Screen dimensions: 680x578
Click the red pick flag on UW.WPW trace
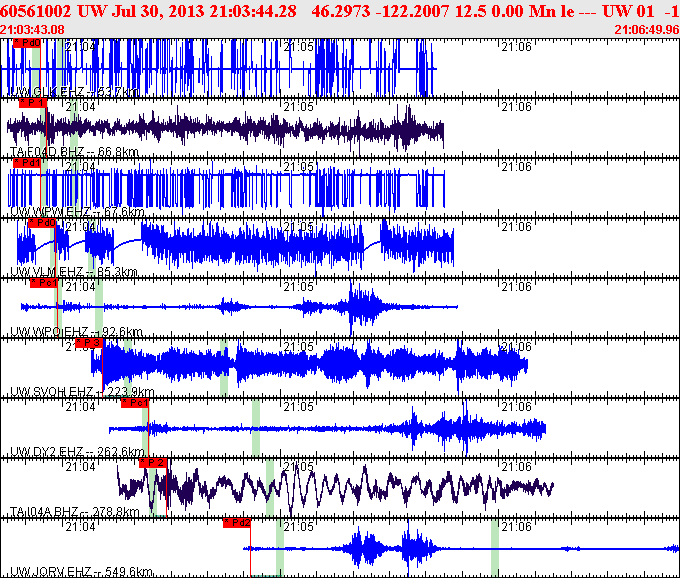click(30, 162)
